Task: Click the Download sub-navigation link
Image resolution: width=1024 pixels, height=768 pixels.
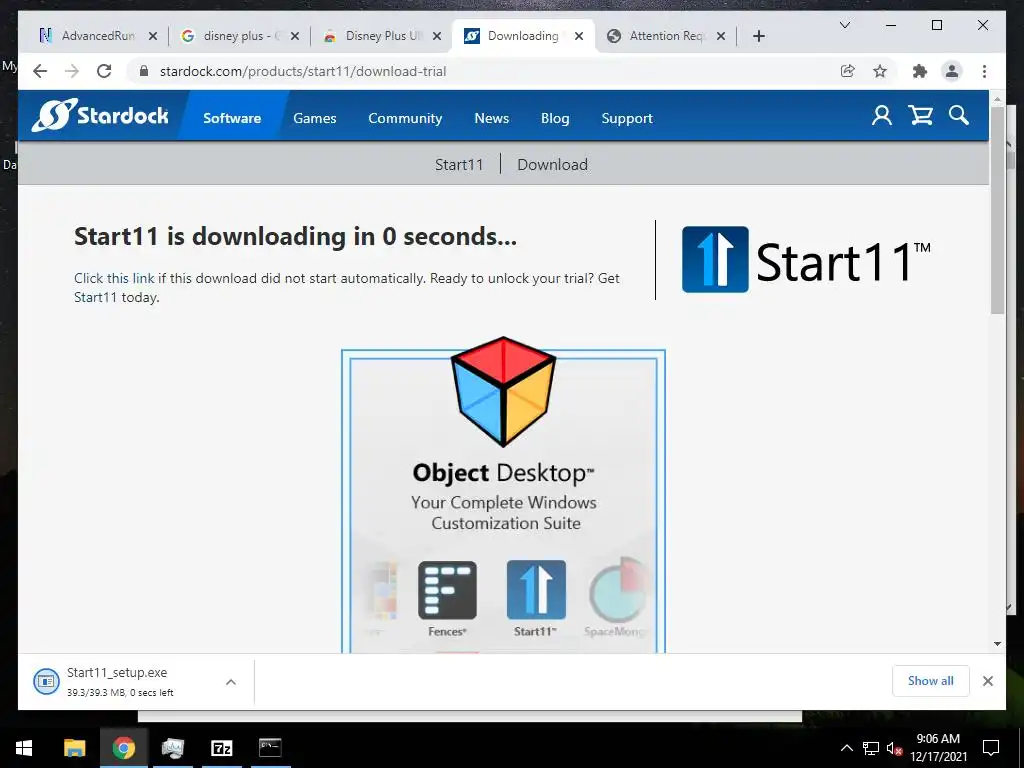Action: coord(552,165)
